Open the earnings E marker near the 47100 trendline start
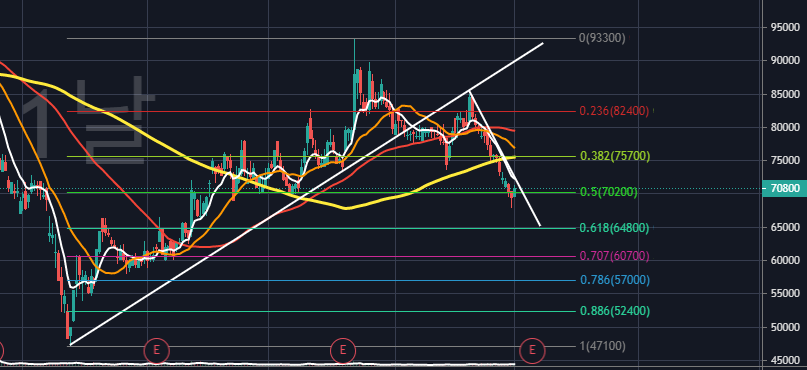The height and width of the screenshot is (370, 807). [156, 350]
